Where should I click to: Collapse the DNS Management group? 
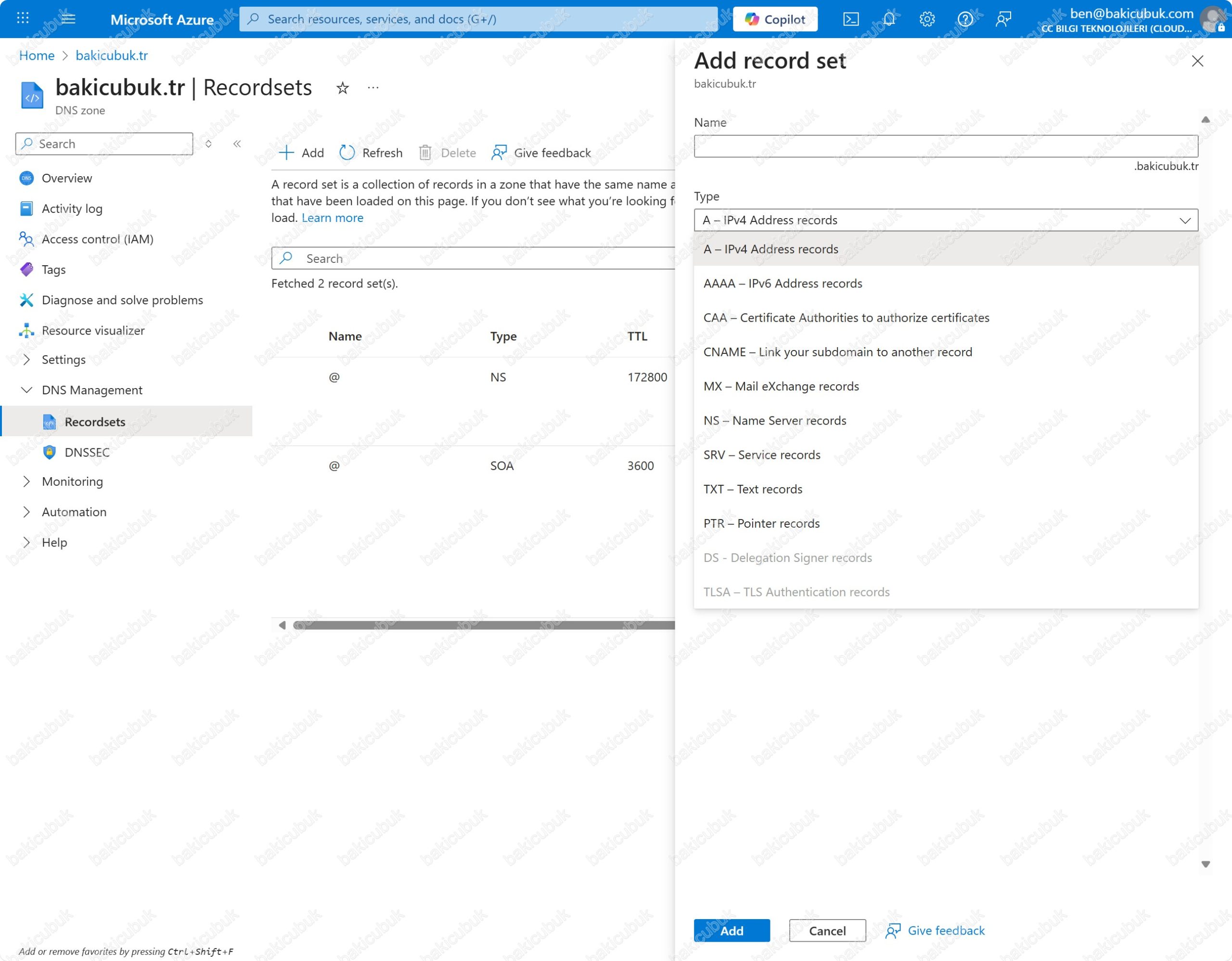[26, 390]
